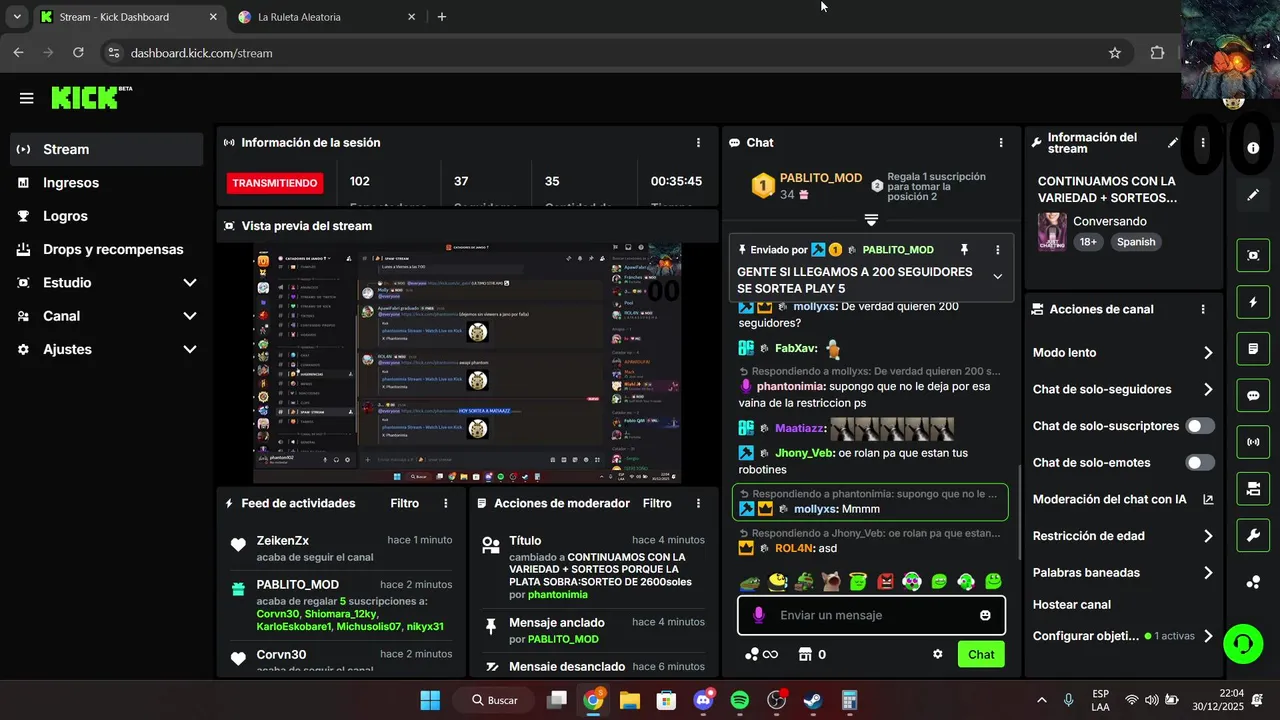Open Moderación del chat con IA link
Viewport: 1280px width, 720px height.
[x=1123, y=499]
